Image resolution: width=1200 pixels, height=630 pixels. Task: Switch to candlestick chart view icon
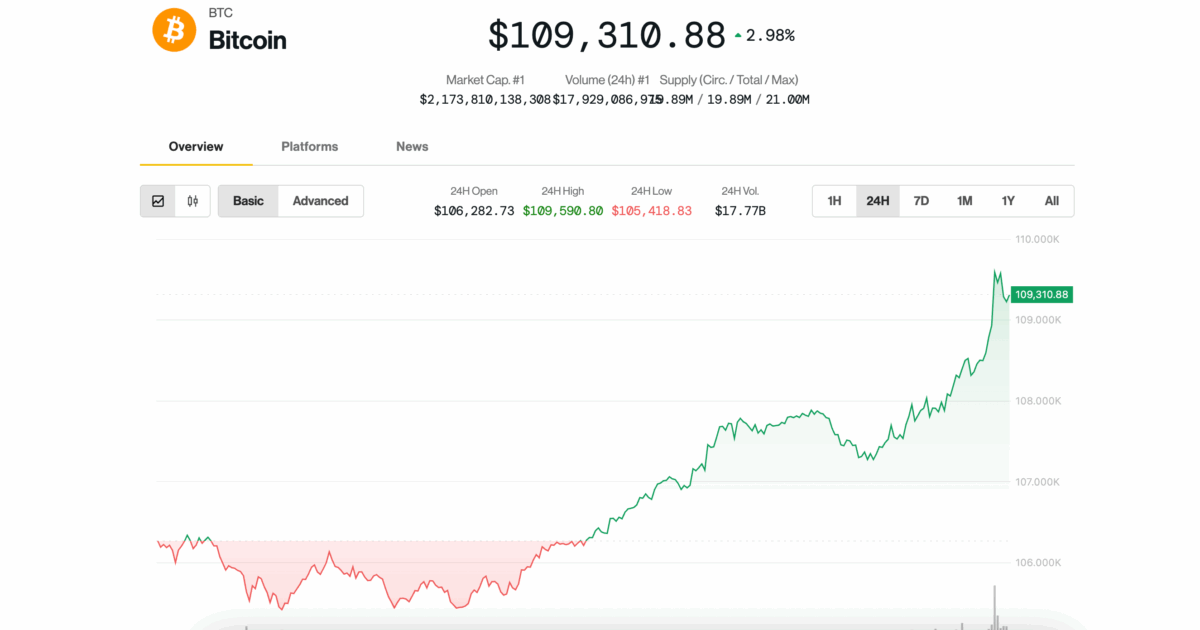point(193,201)
